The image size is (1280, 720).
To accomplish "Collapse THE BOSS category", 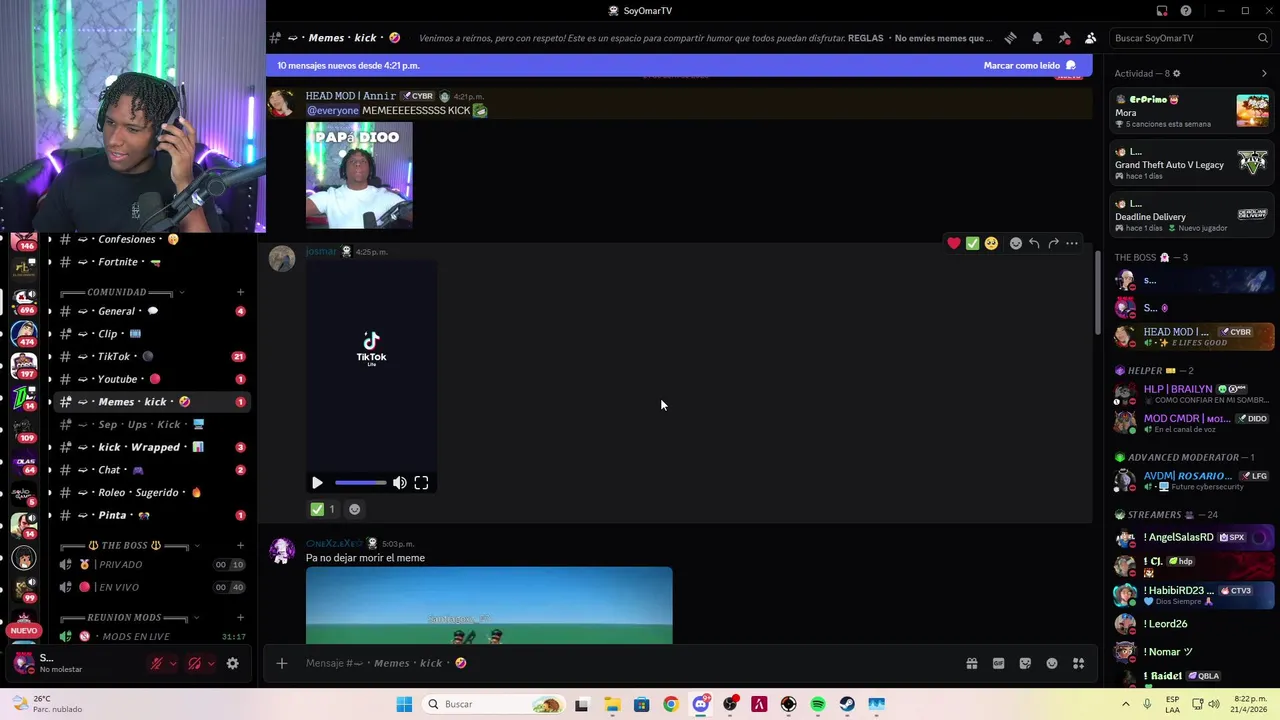I will click(x=130, y=545).
